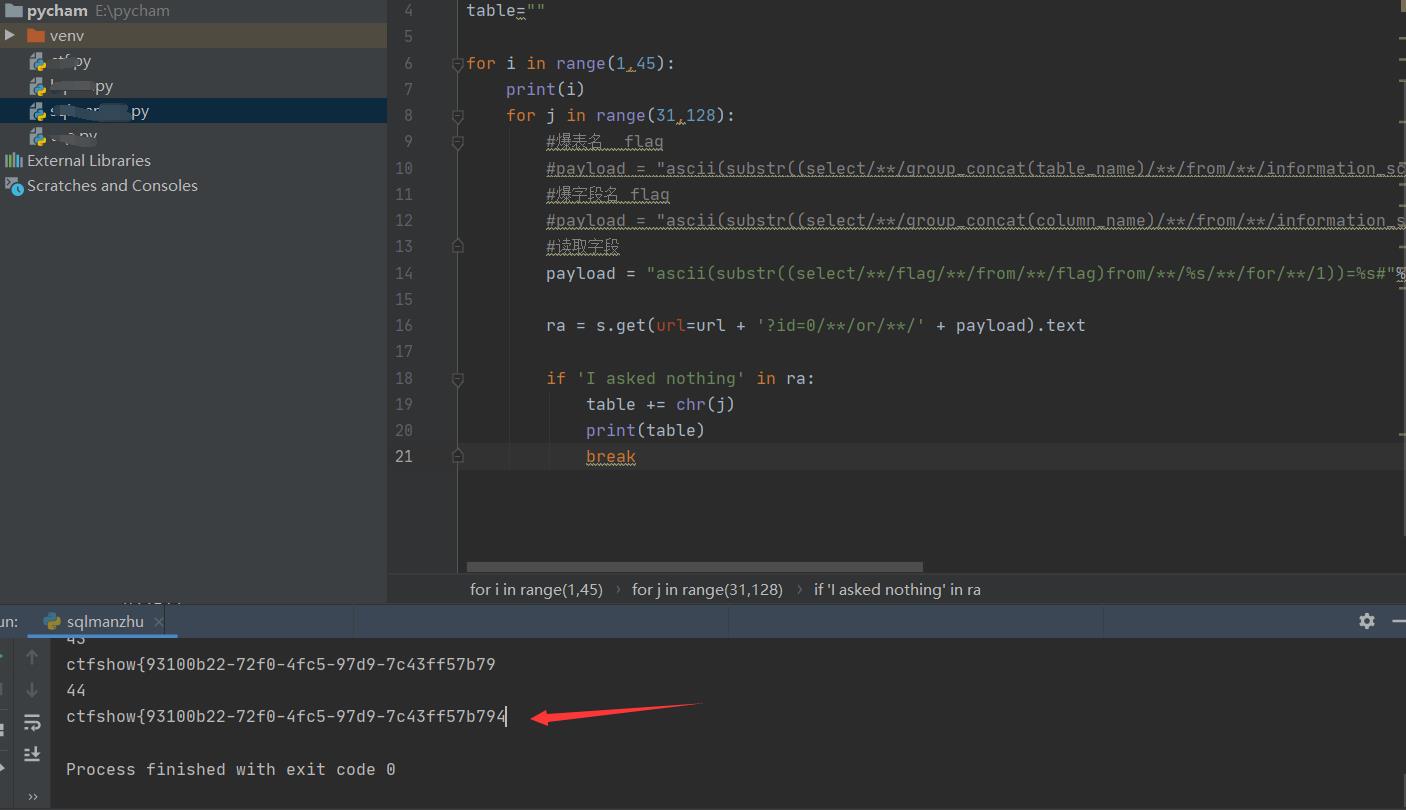Click line number 4 in gutter
1406x810 pixels.
click(x=408, y=10)
